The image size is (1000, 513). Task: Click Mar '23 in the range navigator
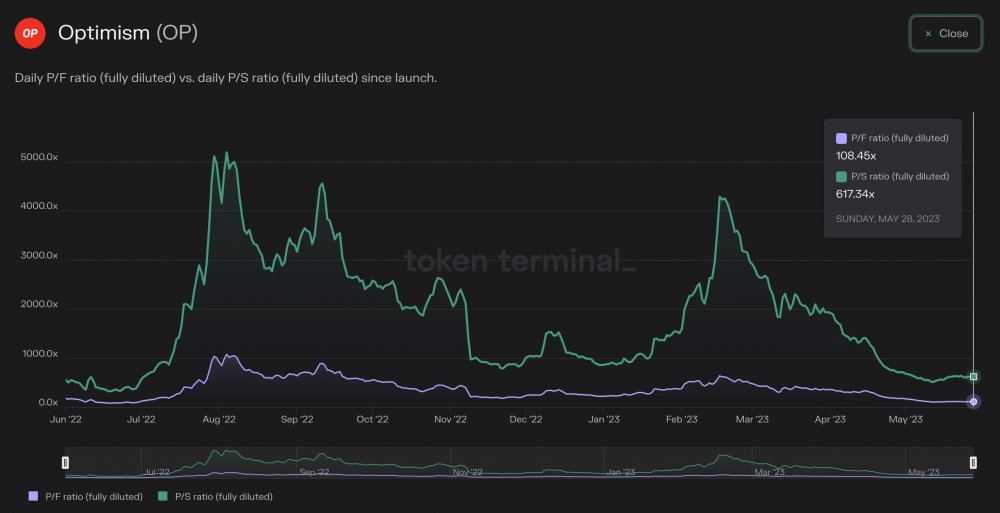tap(769, 472)
